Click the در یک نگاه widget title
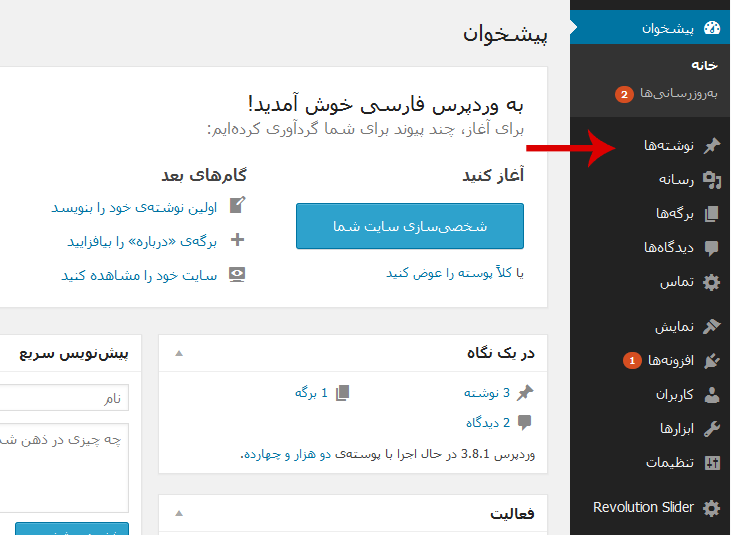 coord(501,353)
